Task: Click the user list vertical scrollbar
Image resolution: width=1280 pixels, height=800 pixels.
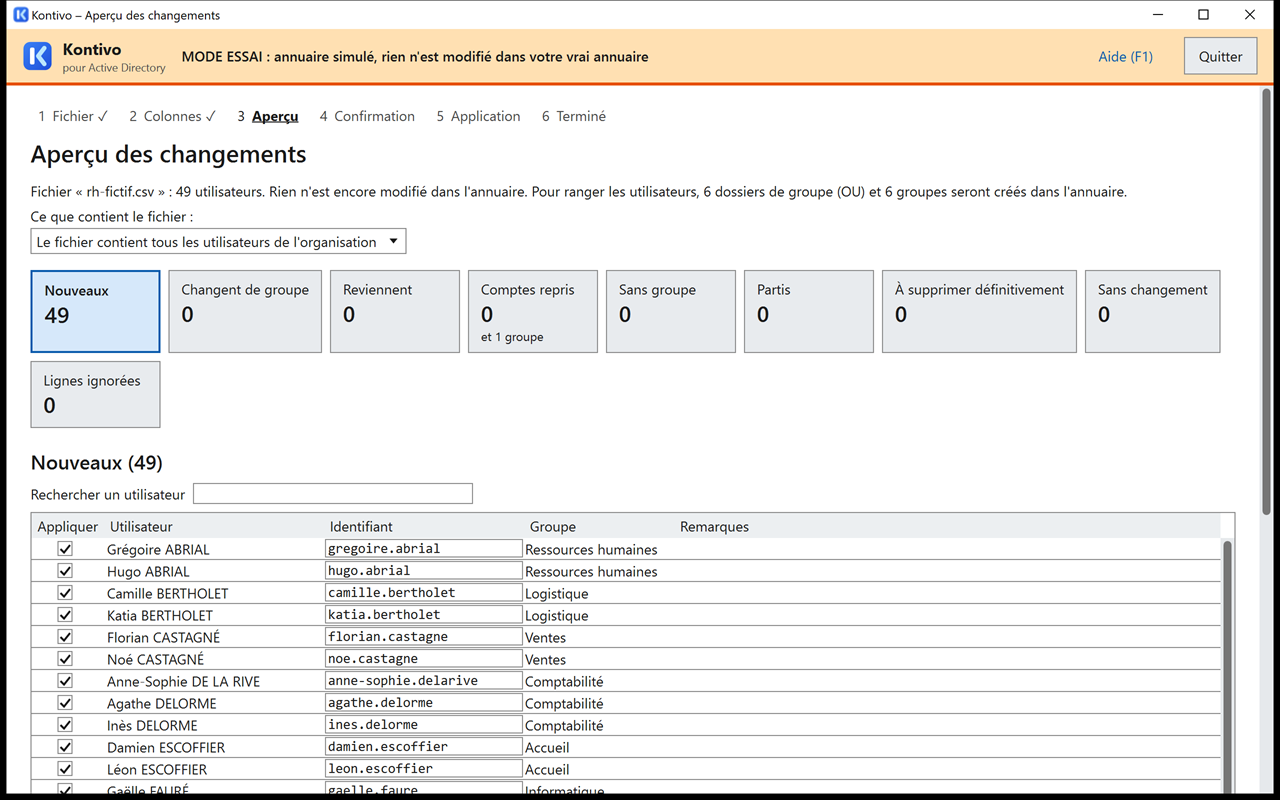Action: pyautogui.click(x=1227, y=665)
